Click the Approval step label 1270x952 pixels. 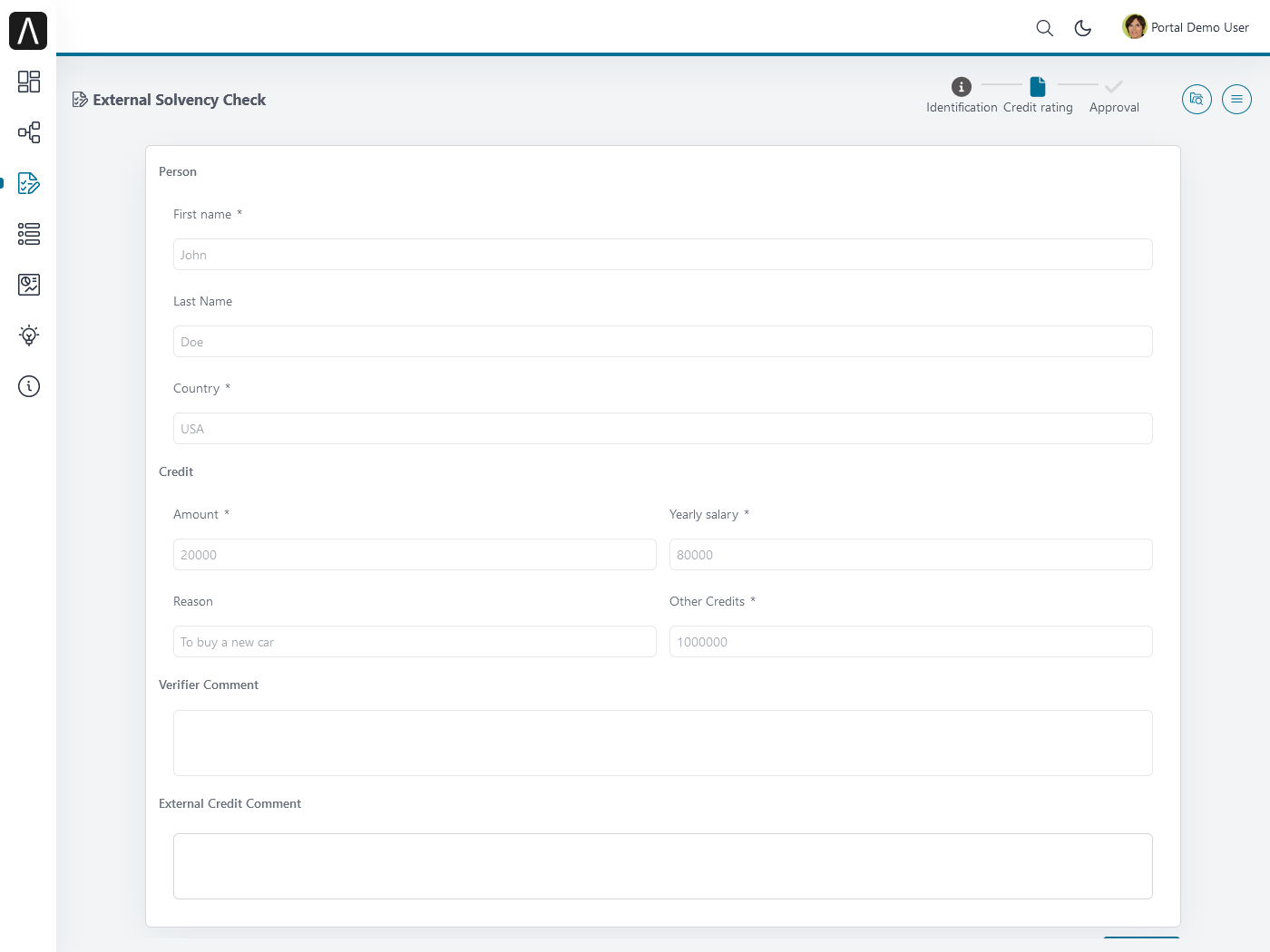(x=1114, y=107)
